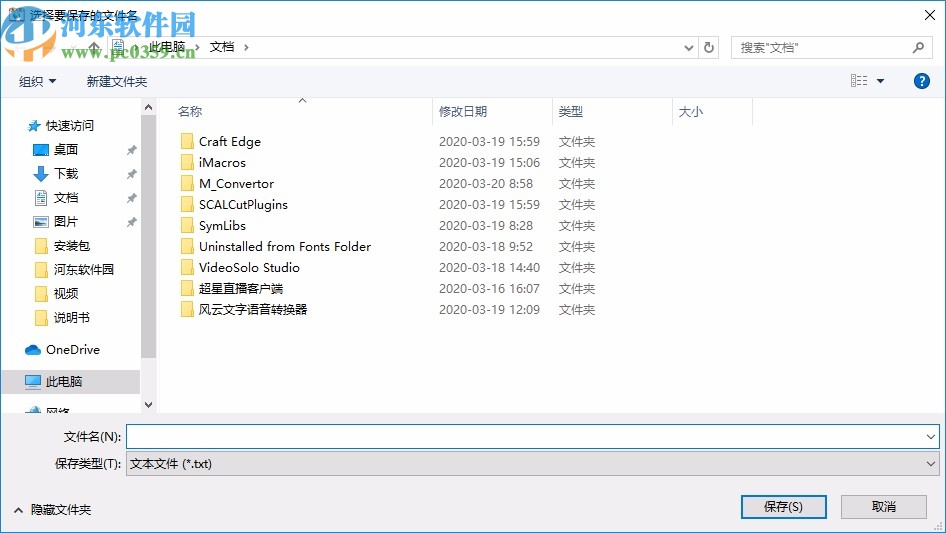This screenshot has width=946, height=533.
Task: Click the pin icon next to 桌面
Action: click(x=132, y=150)
